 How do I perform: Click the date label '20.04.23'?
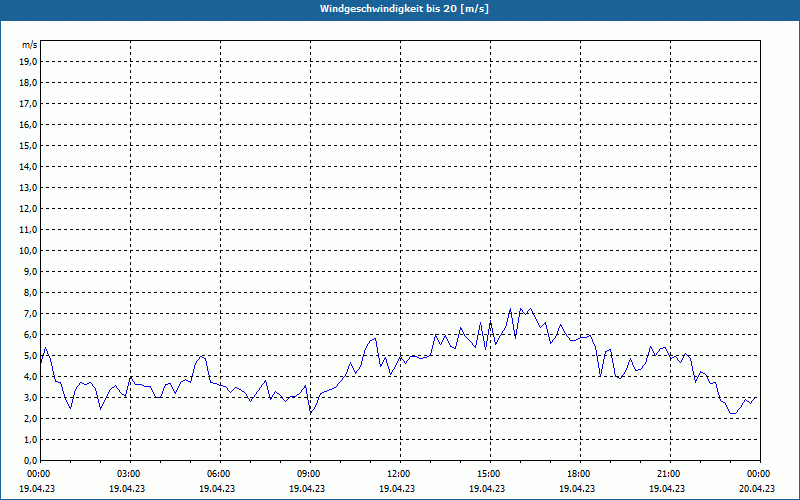click(x=757, y=488)
